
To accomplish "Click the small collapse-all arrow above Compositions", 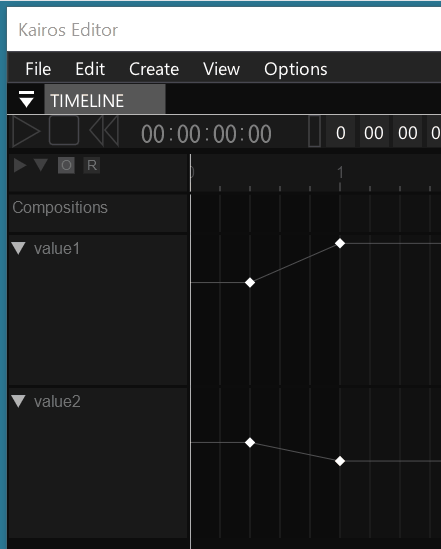I will tap(41, 165).
